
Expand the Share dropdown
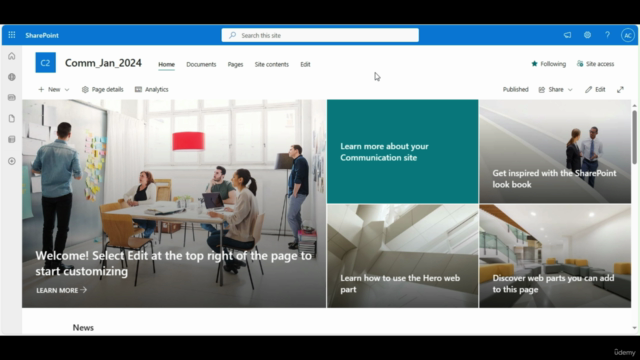coord(556,89)
